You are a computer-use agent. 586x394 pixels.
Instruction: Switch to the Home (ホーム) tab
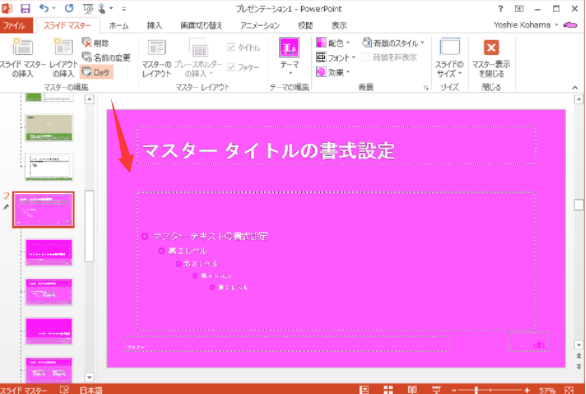tap(119, 25)
